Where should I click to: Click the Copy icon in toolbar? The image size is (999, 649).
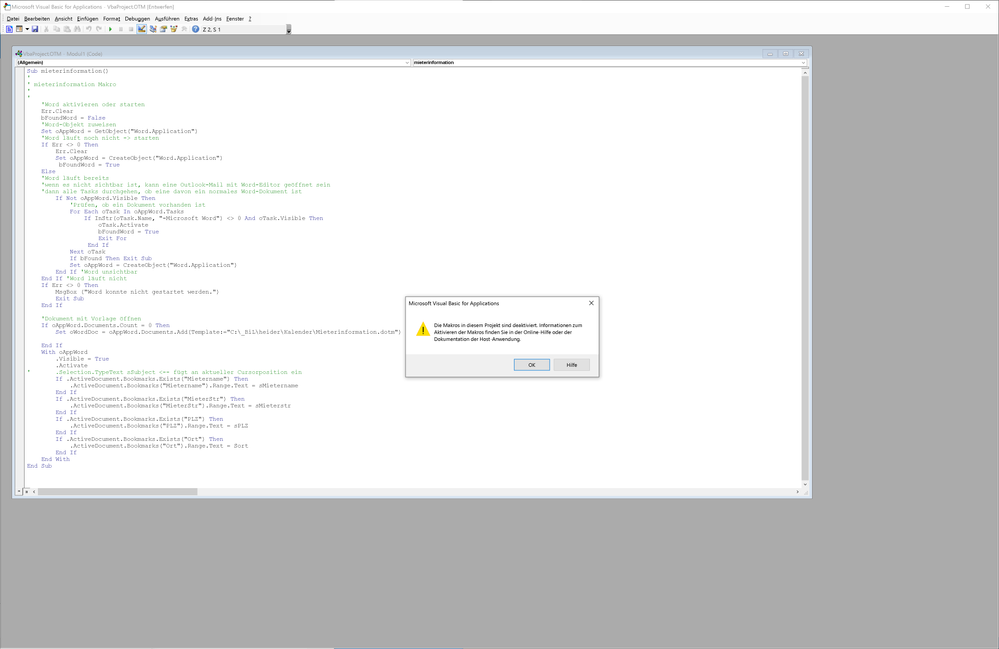pos(56,29)
